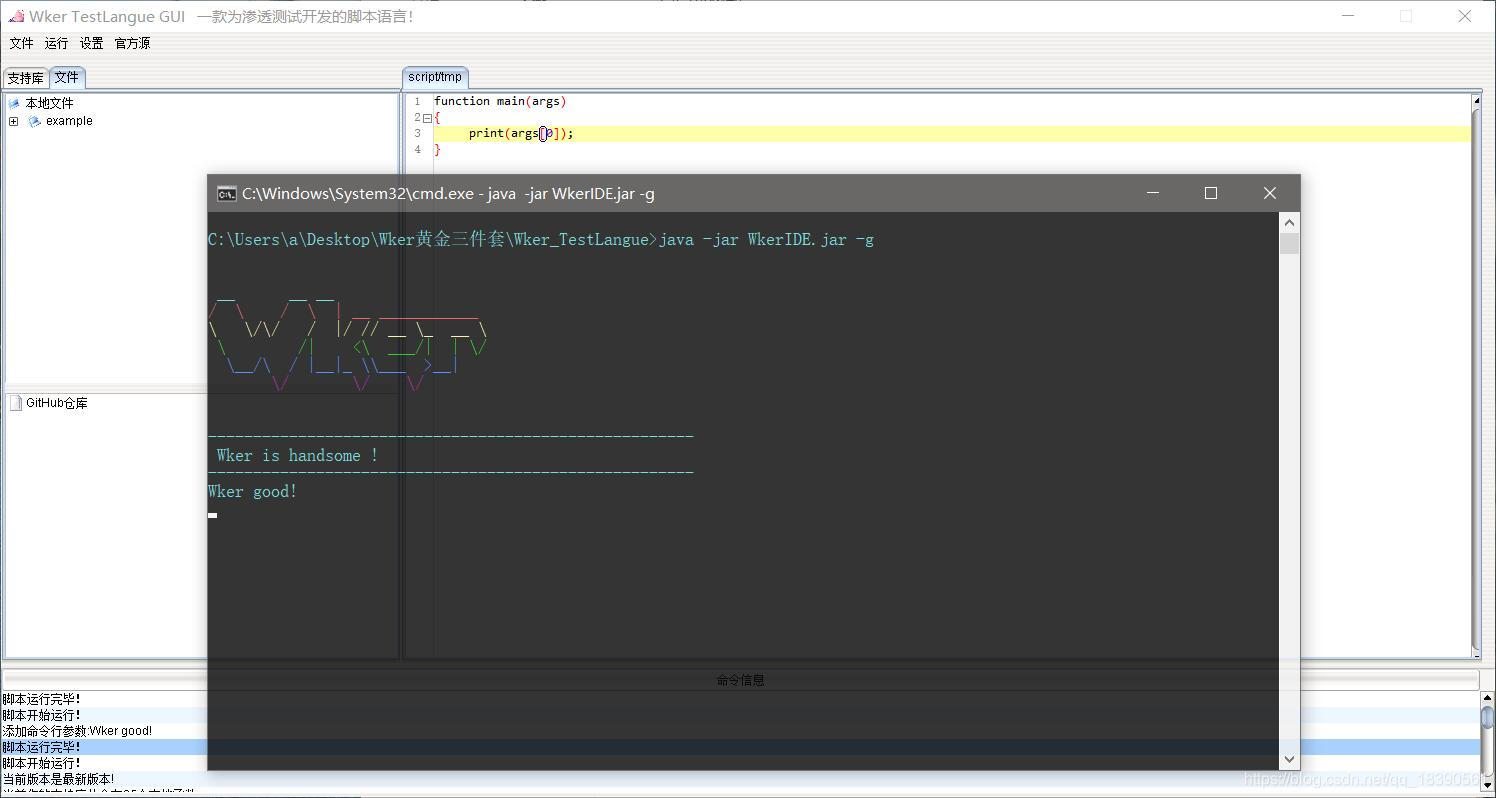Click the example folder icon

point(34,121)
